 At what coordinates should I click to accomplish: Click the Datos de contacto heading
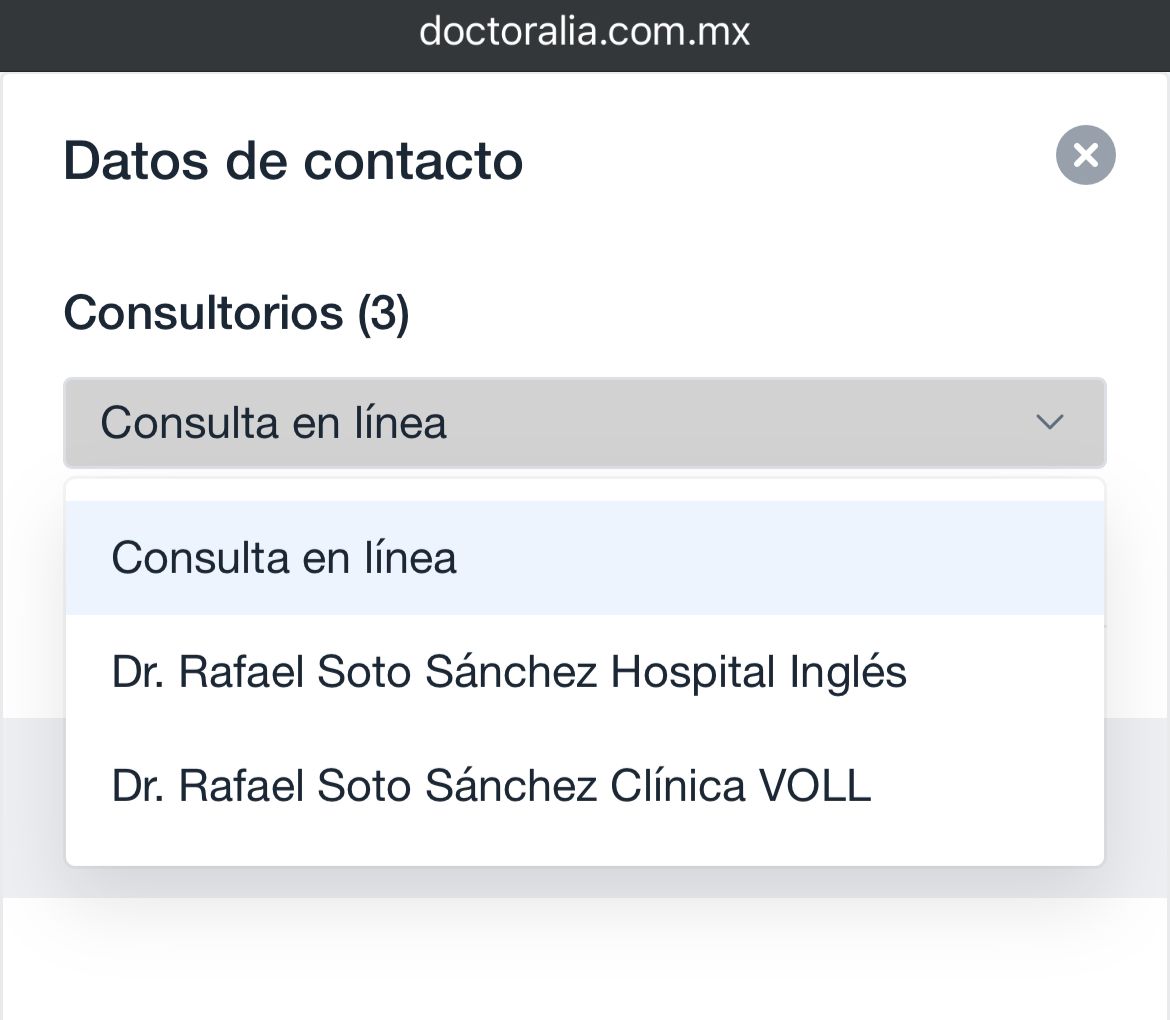tap(293, 161)
